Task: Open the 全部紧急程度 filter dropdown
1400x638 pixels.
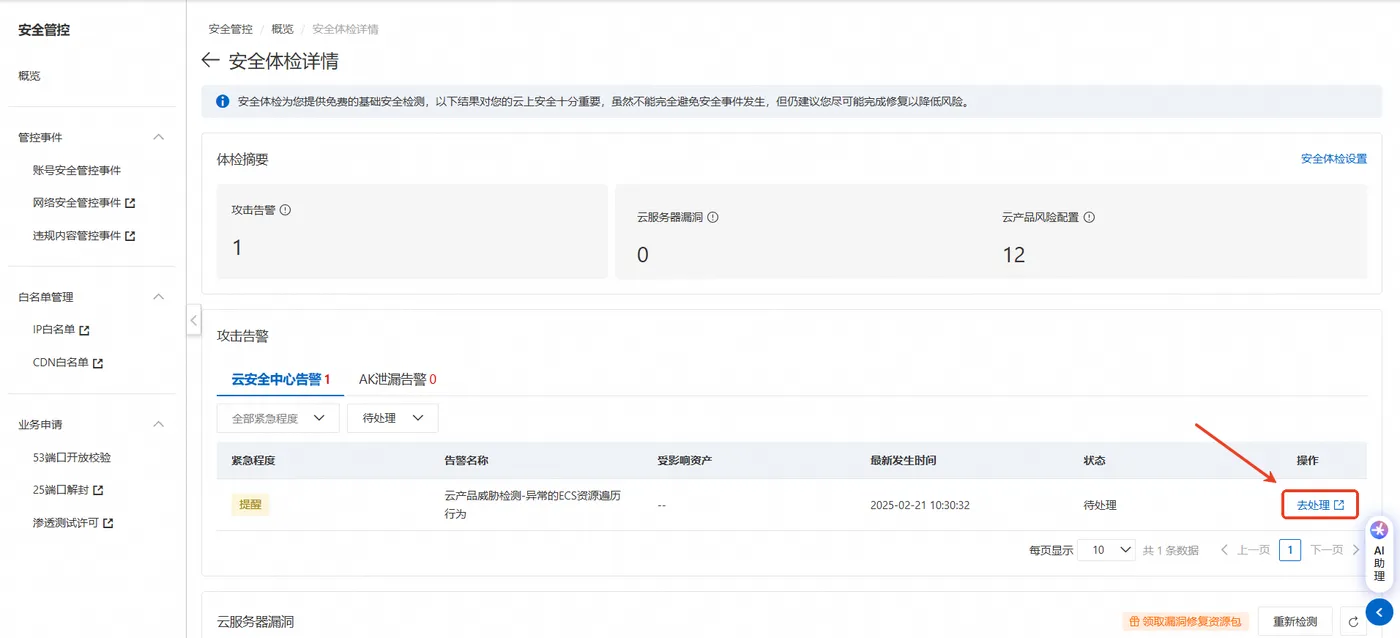Action: tap(278, 418)
